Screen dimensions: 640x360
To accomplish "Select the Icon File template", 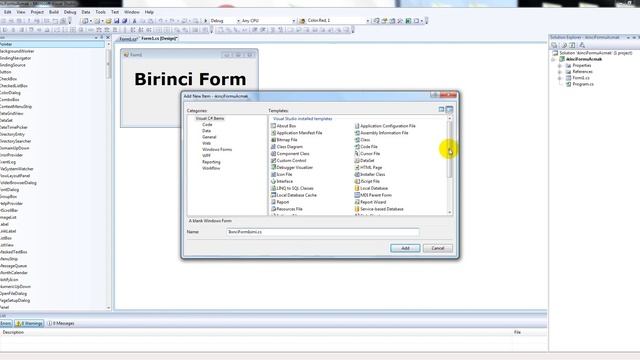I will pos(282,174).
